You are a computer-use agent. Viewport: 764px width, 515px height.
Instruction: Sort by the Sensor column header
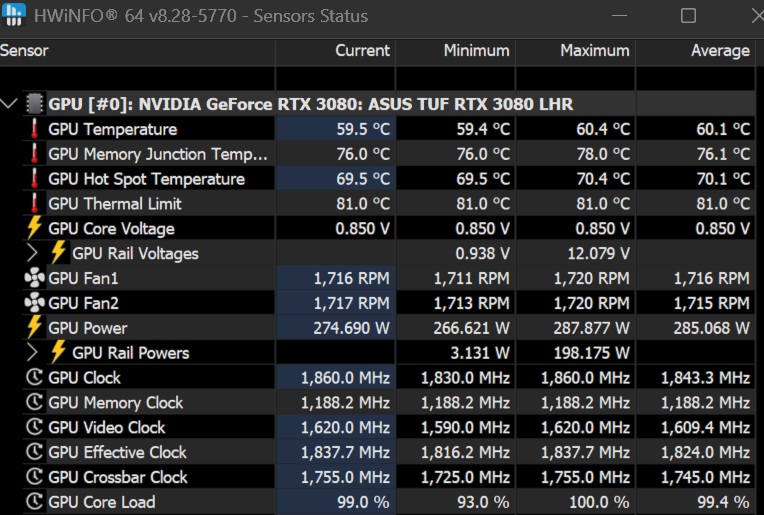click(137, 51)
